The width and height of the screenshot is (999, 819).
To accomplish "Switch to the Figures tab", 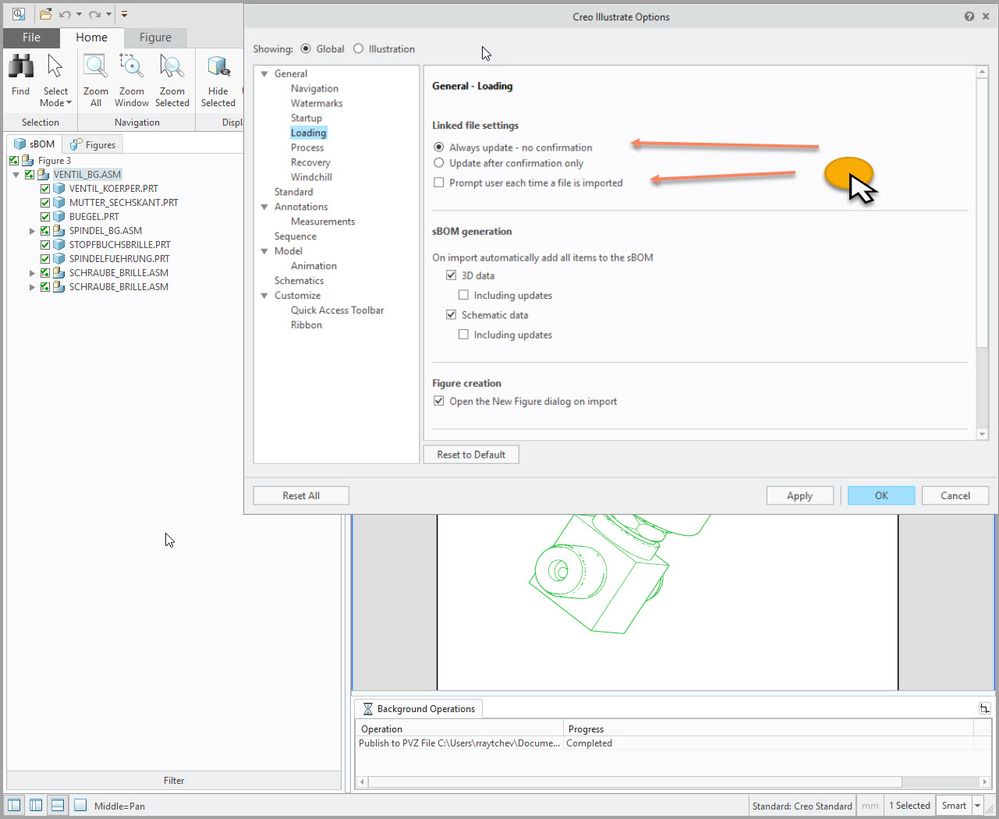I will 92,145.
